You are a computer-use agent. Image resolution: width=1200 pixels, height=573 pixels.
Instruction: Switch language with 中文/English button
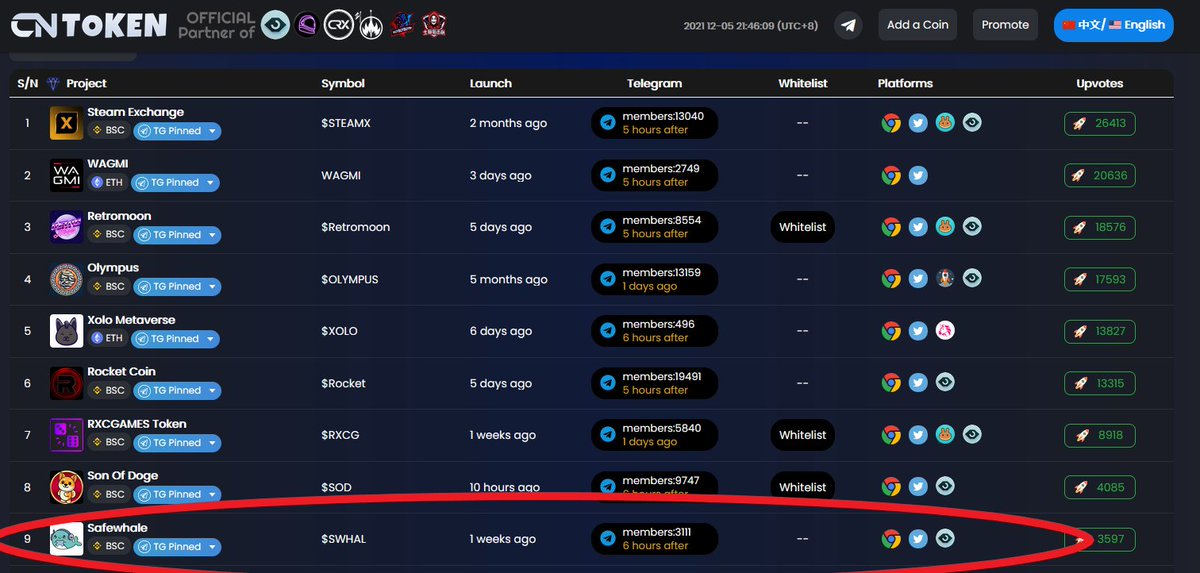pyautogui.click(x=1114, y=25)
